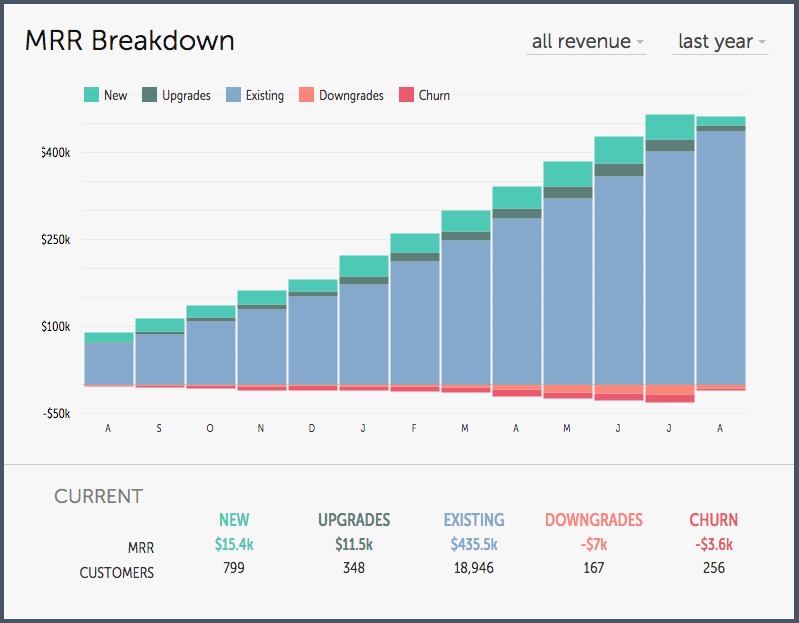Click the DOWNGRADES column heading
The image size is (799, 623).
594,520
